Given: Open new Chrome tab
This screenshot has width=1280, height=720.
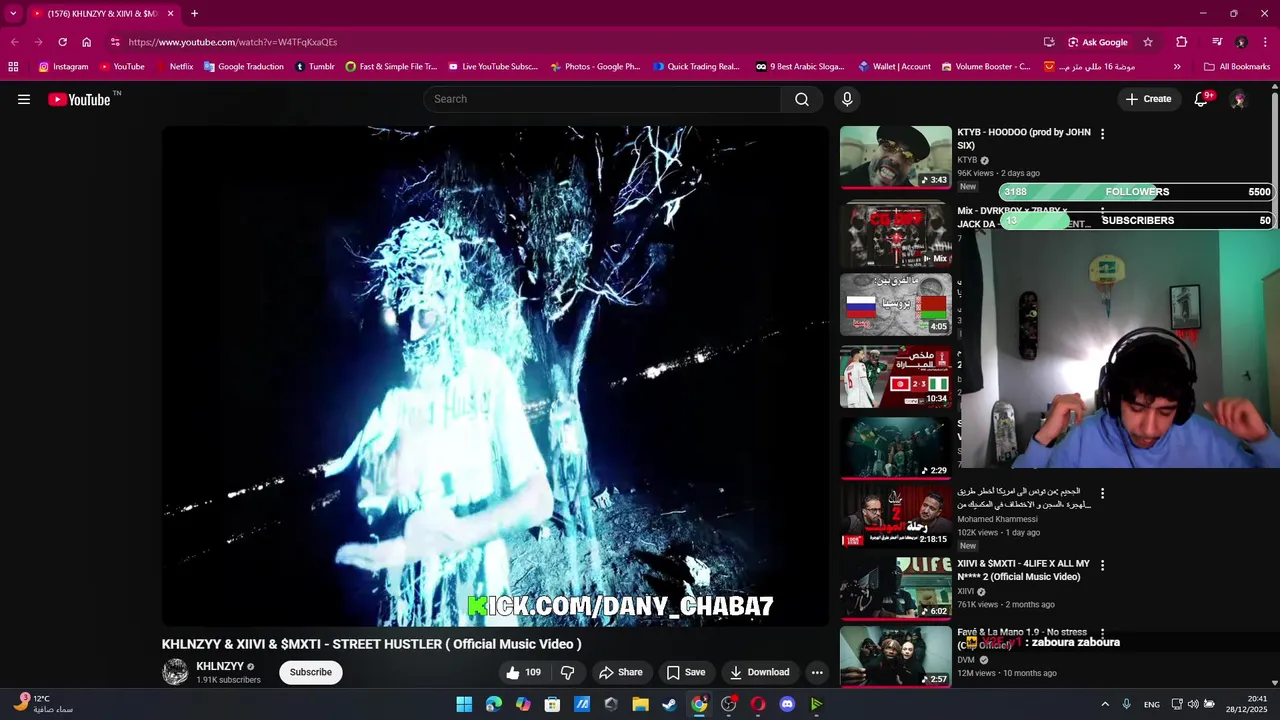Looking at the screenshot, I should [x=194, y=14].
